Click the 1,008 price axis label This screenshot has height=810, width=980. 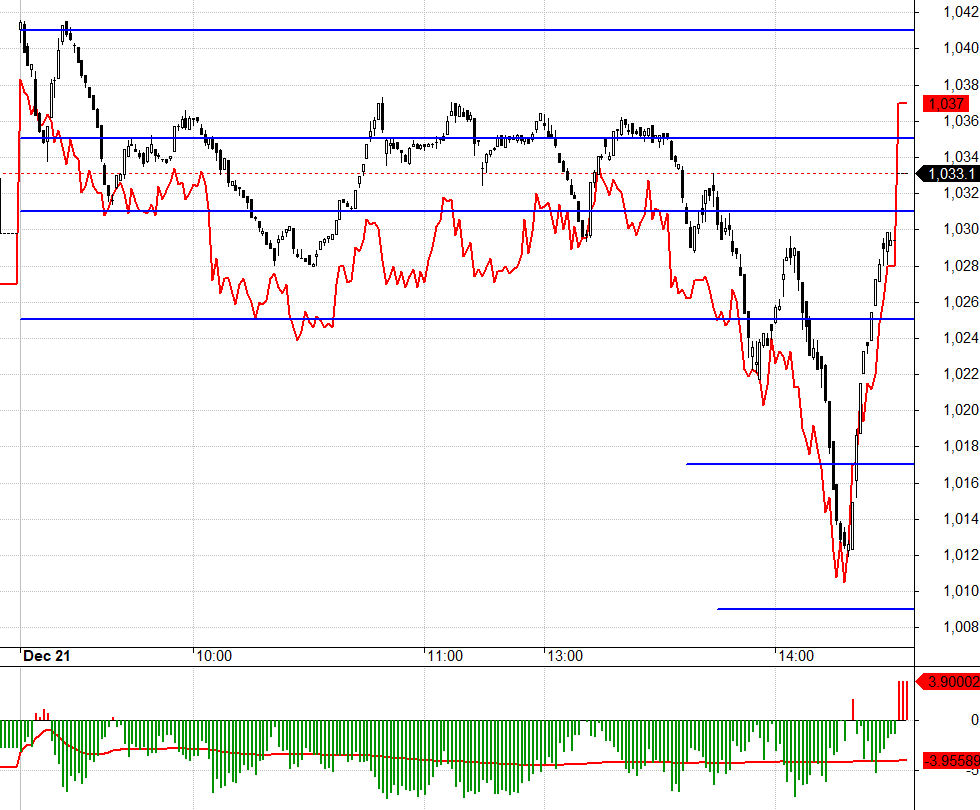[961, 627]
